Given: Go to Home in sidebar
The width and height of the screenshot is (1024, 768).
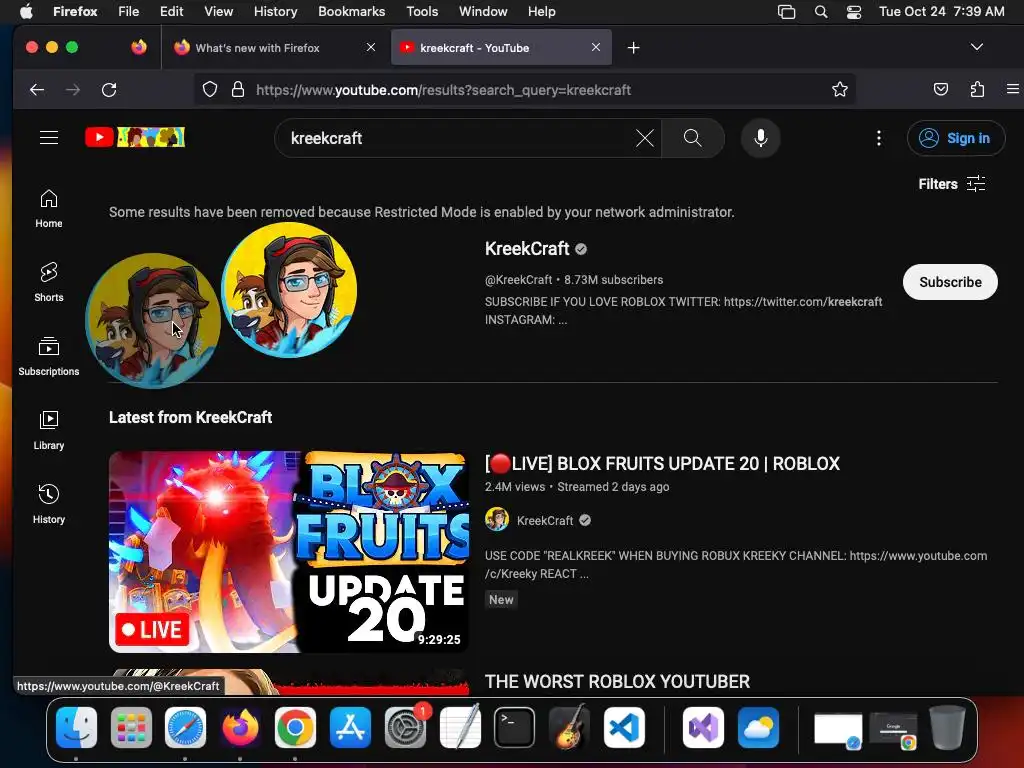Looking at the screenshot, I should [x=49, y=209].
